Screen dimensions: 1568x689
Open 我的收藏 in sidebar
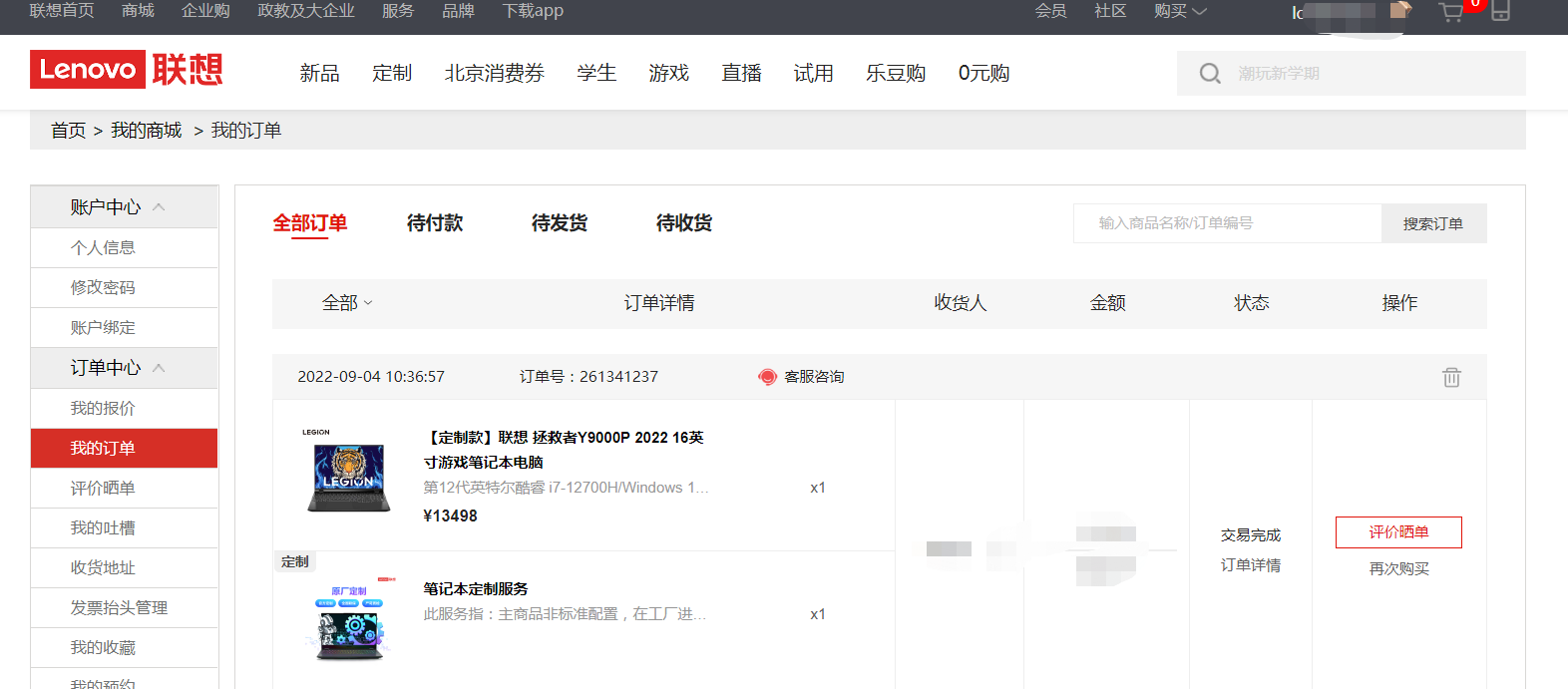[x=125, y=647]
